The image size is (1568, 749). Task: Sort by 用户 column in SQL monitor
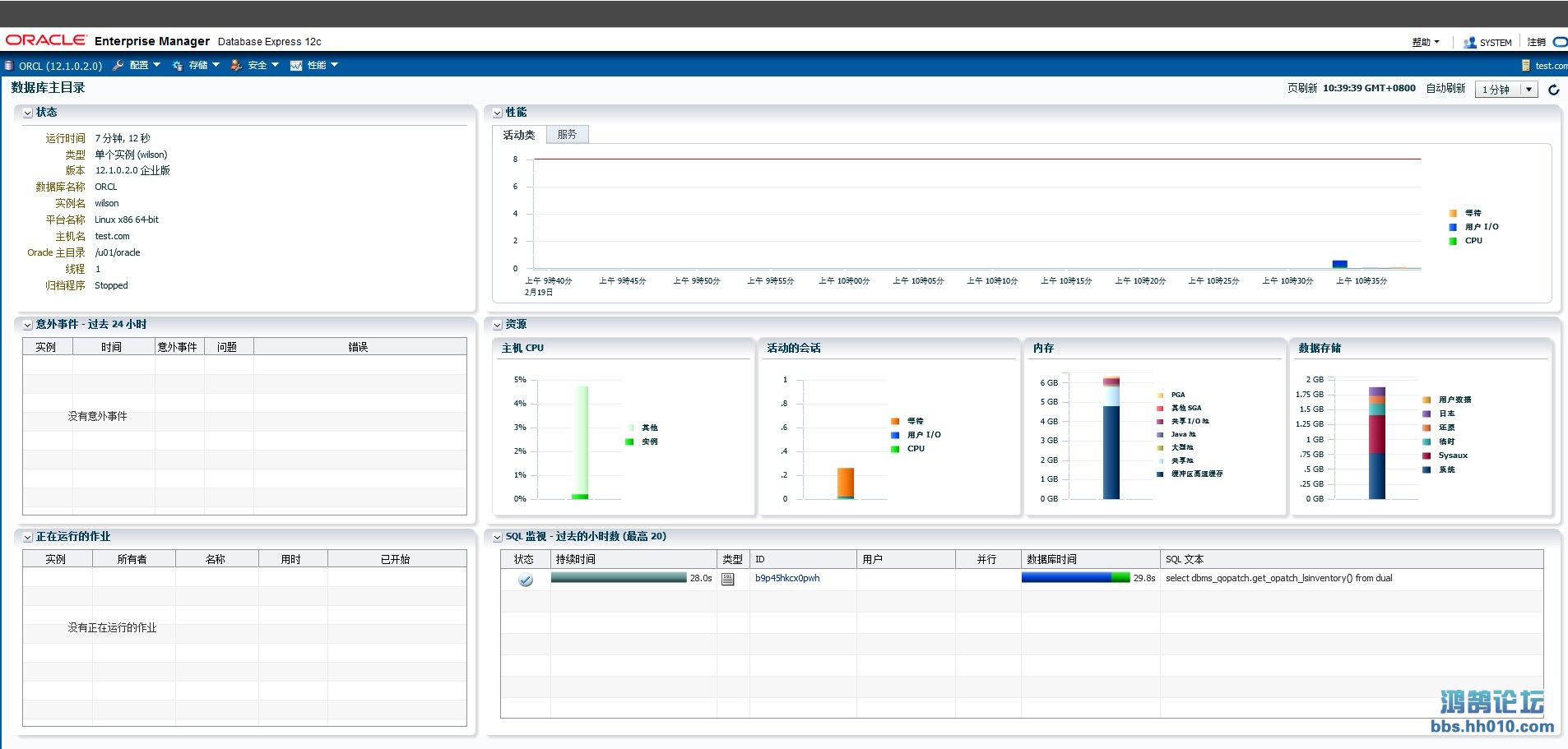tap(906, 559)
